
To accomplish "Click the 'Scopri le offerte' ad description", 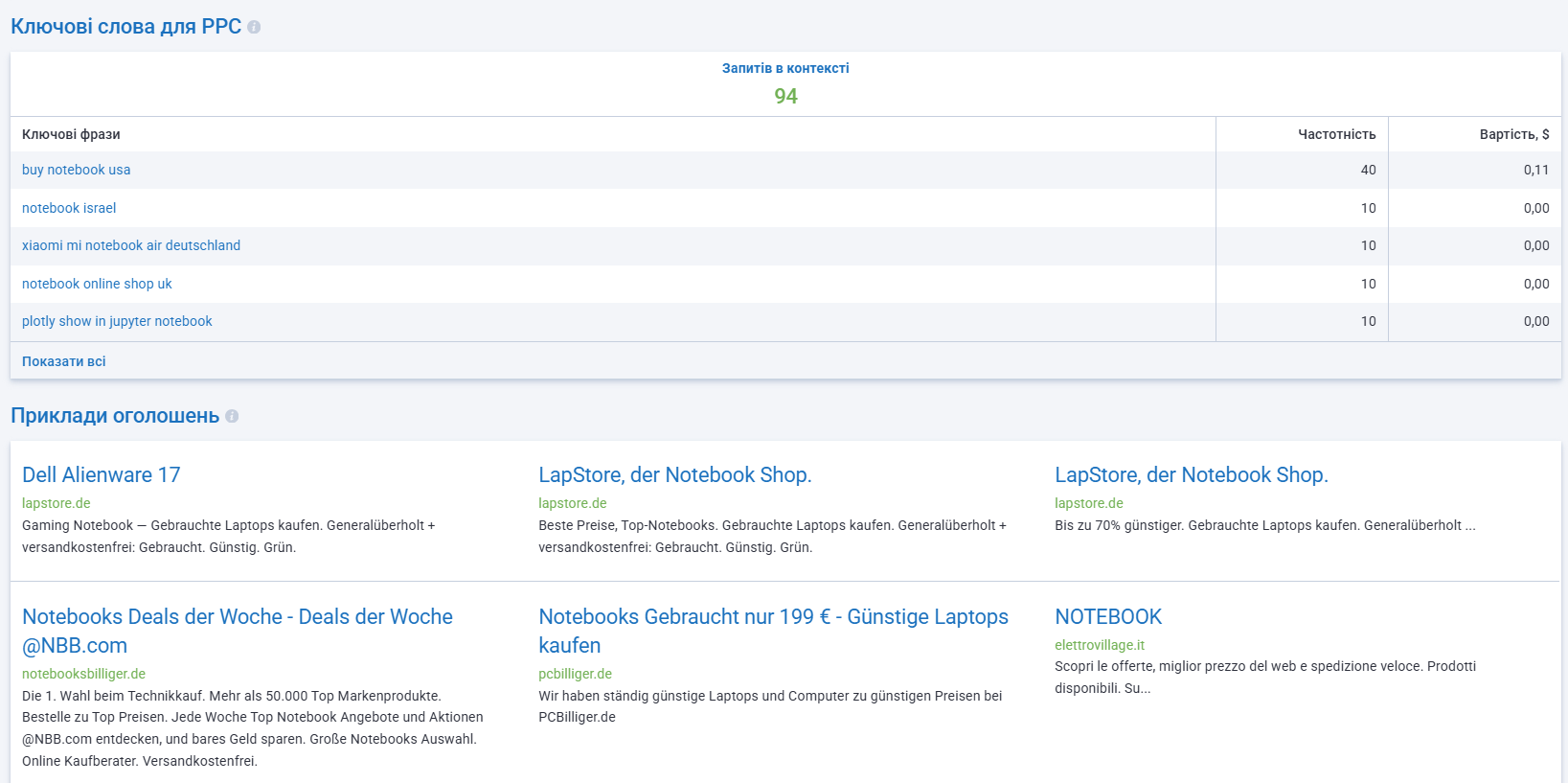I will (1265, 677).
